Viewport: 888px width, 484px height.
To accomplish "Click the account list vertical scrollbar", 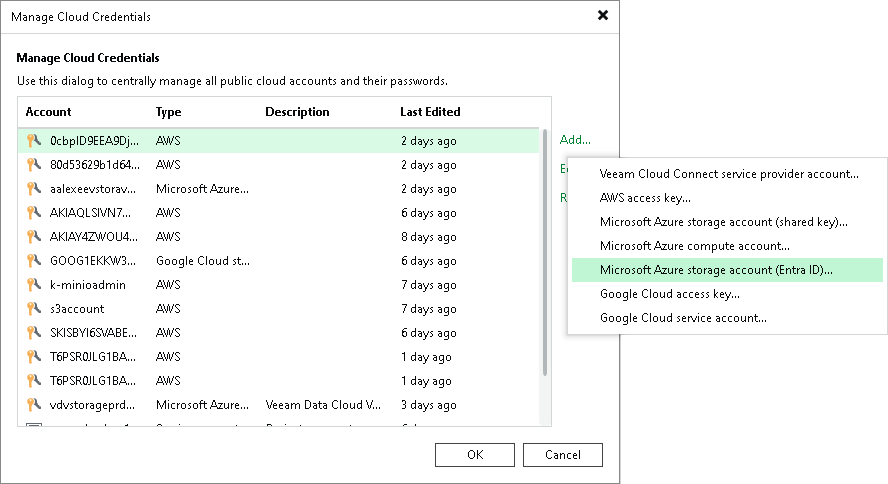I will 545,253.
